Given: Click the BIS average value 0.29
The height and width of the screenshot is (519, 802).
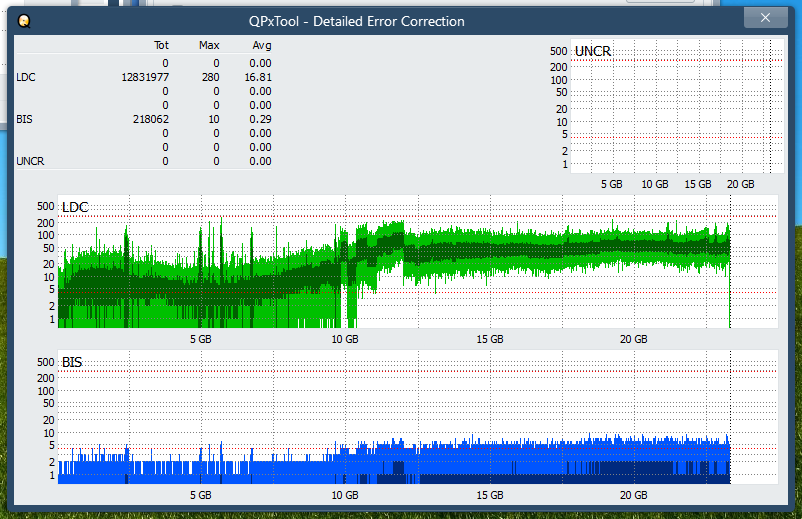Looking at the screenshot, I should click(x=261, y=119).
